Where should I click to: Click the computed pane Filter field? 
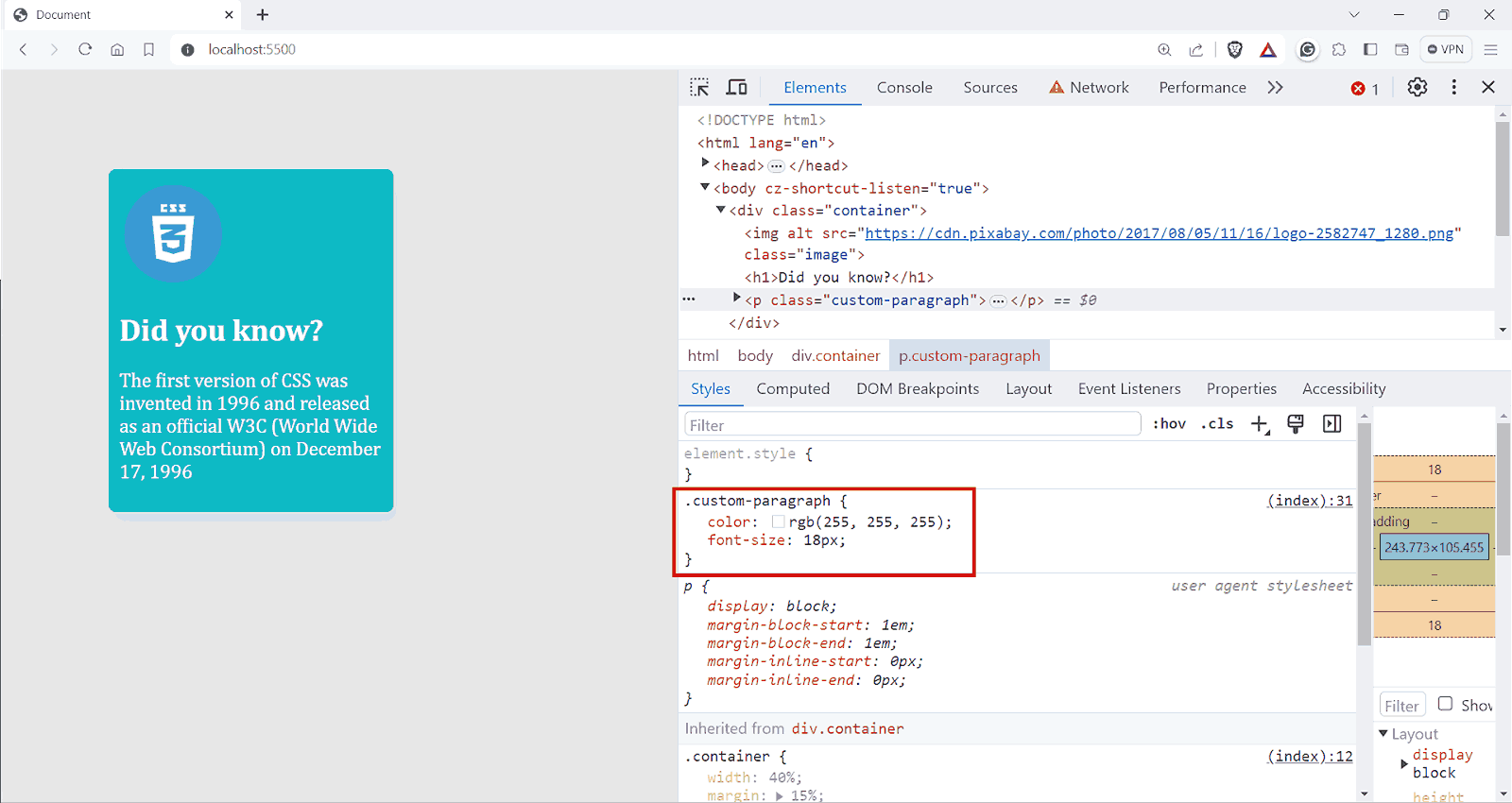[1401, 705]
